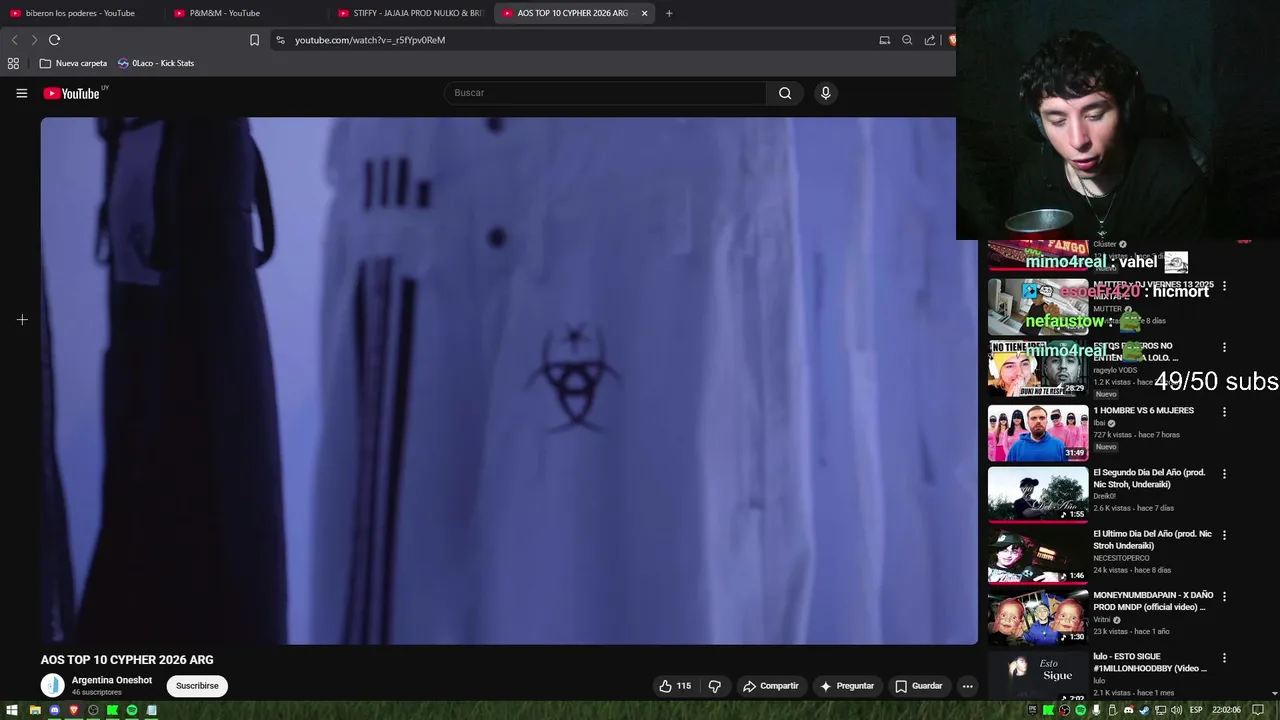Open Epic Games tray icon

pos(1032,710)
